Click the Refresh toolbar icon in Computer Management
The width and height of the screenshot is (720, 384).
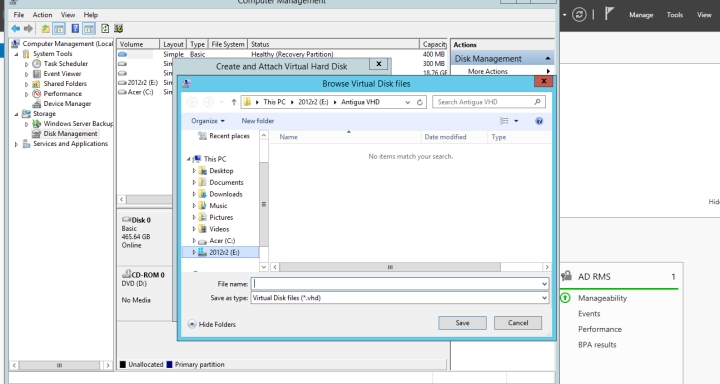pos(105,28)
